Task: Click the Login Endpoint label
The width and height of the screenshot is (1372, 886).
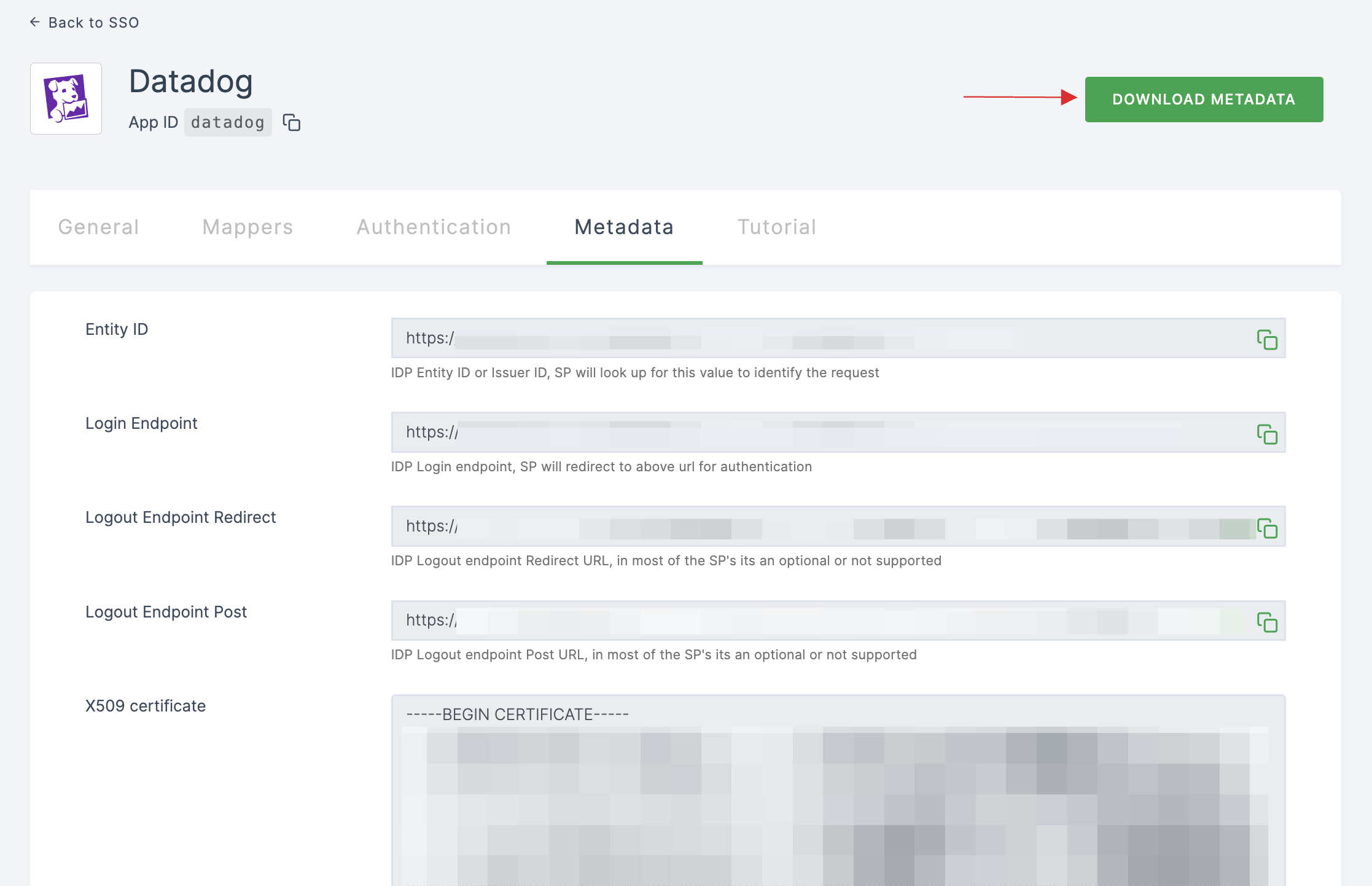Action: 141,423
